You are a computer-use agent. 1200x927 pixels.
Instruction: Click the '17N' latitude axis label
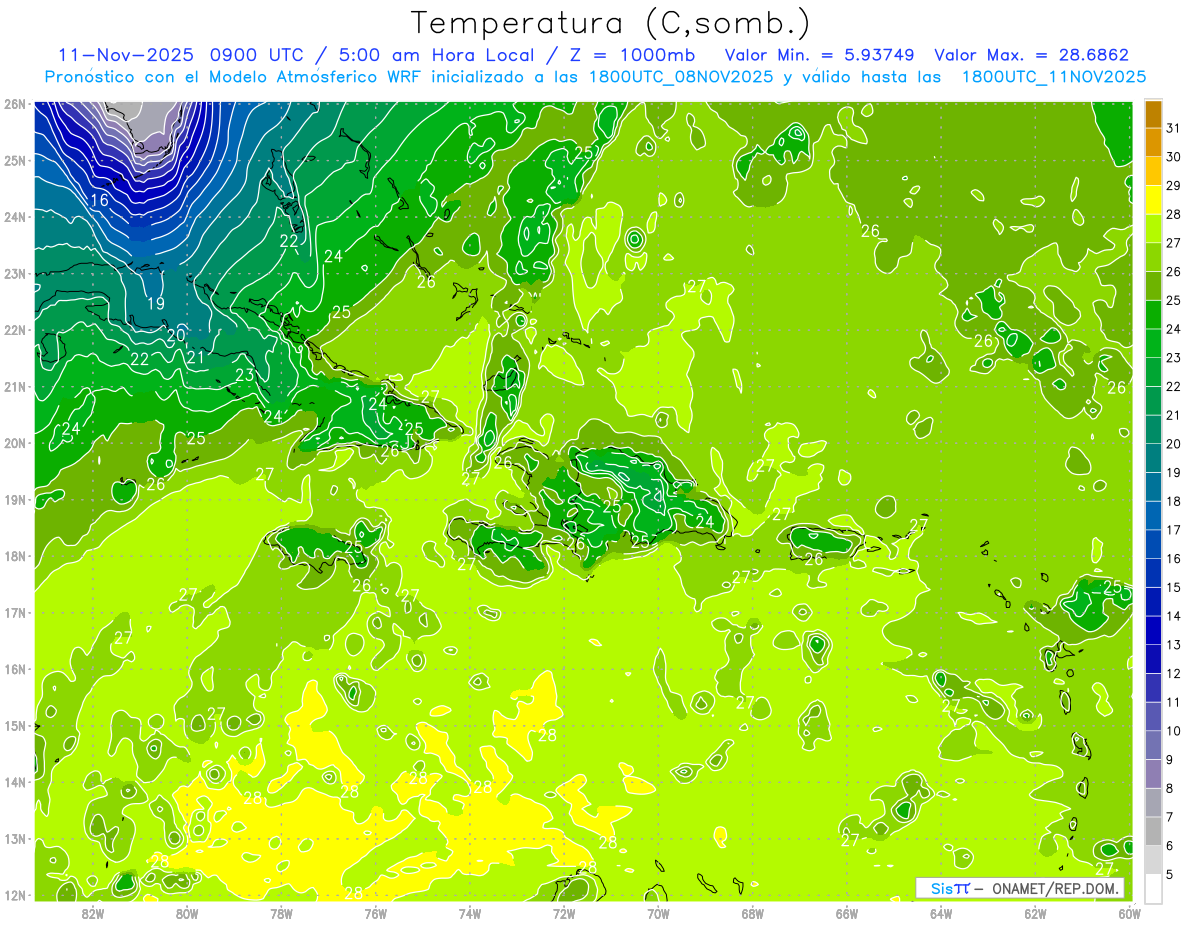point(15,612)
